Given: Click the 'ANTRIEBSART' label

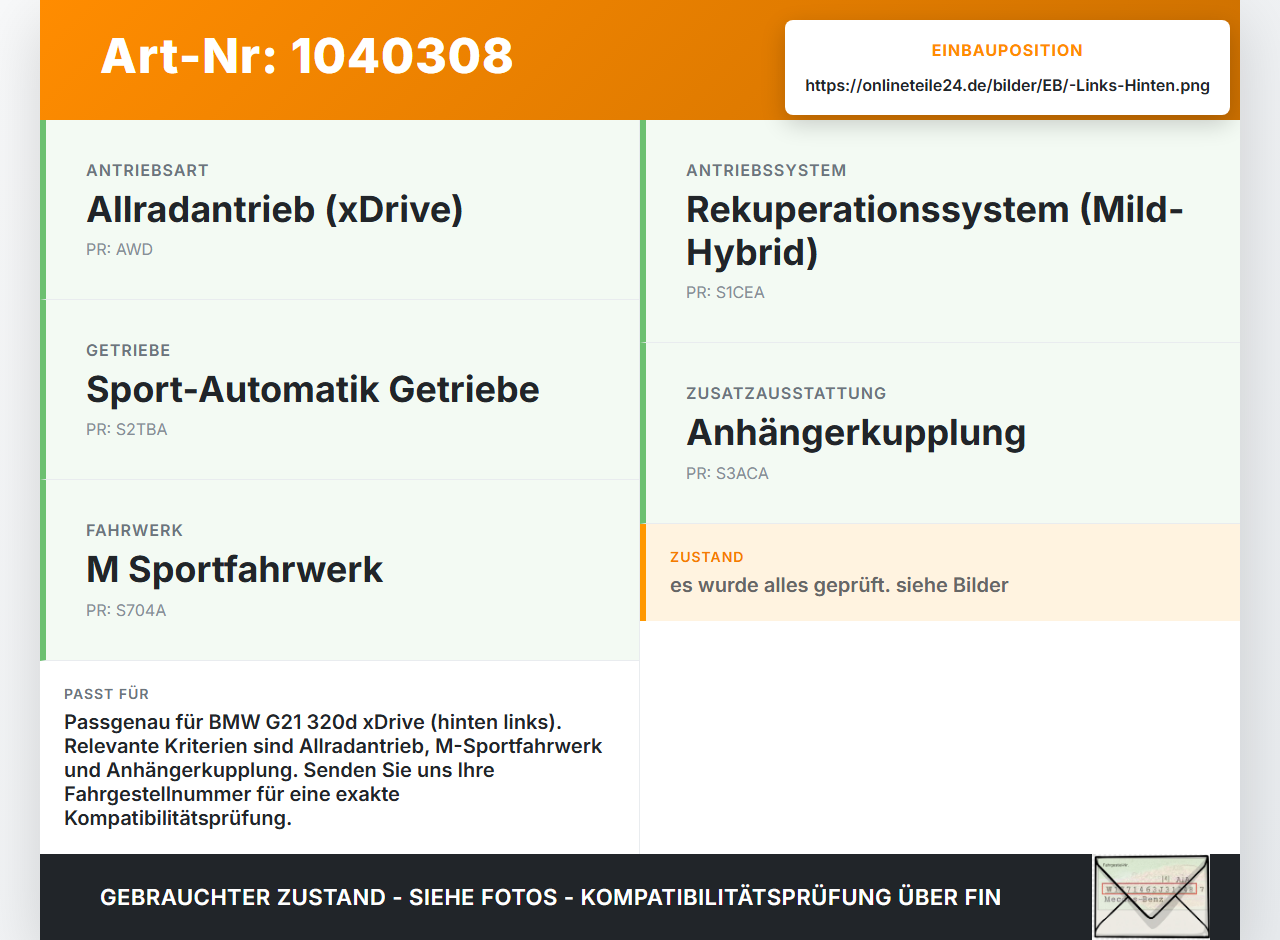Looking at the screenshot, I should click(147, 170).
